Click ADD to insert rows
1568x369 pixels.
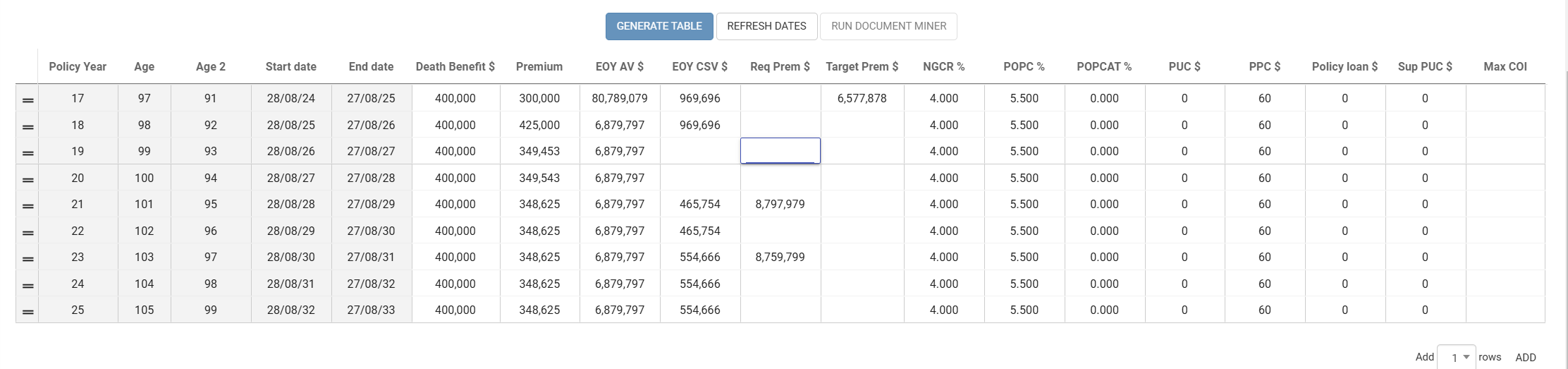1526,358
